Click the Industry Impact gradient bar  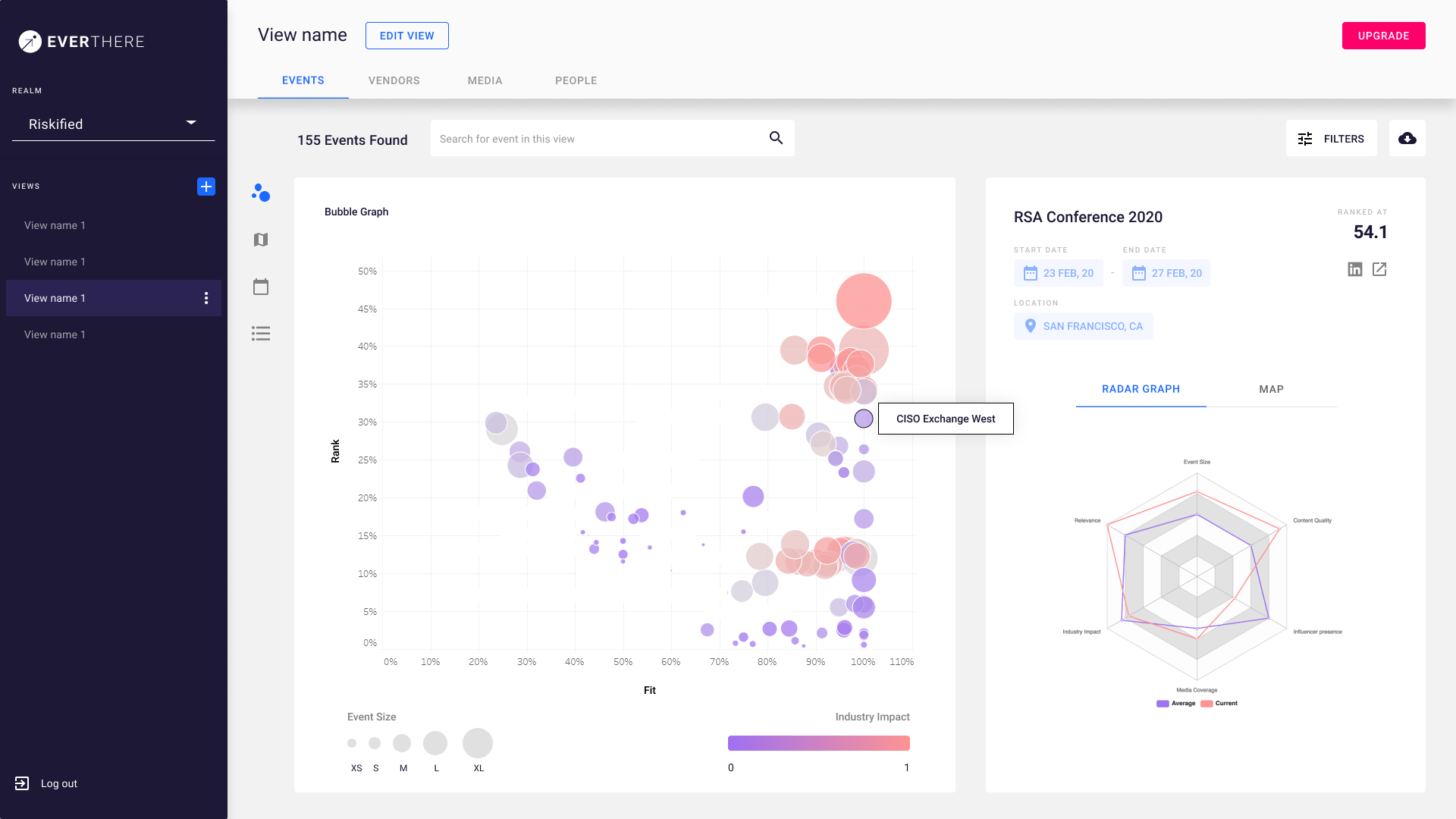[x=818, y=743]
